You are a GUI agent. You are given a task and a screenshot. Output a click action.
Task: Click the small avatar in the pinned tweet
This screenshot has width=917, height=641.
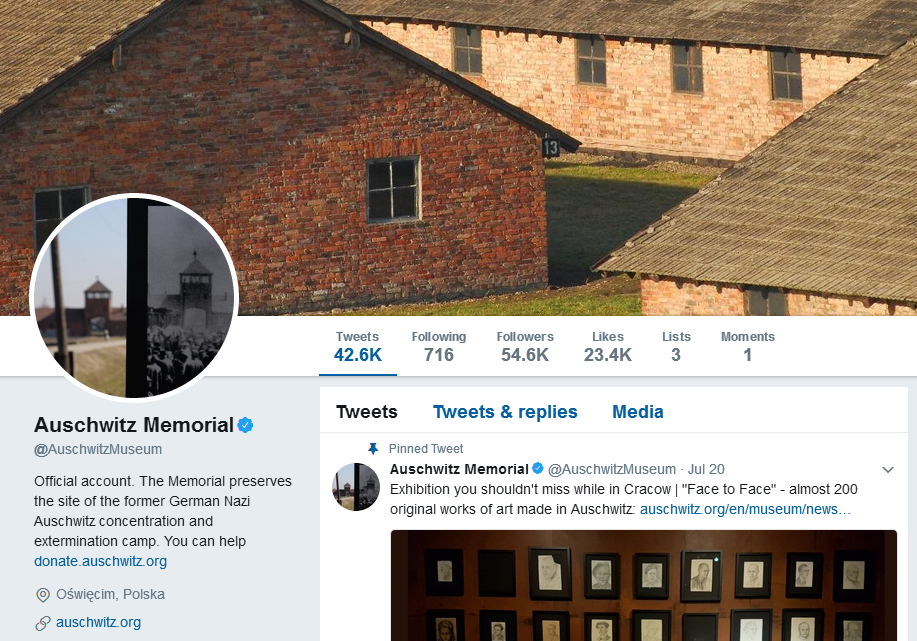click(x=356, y=487)
